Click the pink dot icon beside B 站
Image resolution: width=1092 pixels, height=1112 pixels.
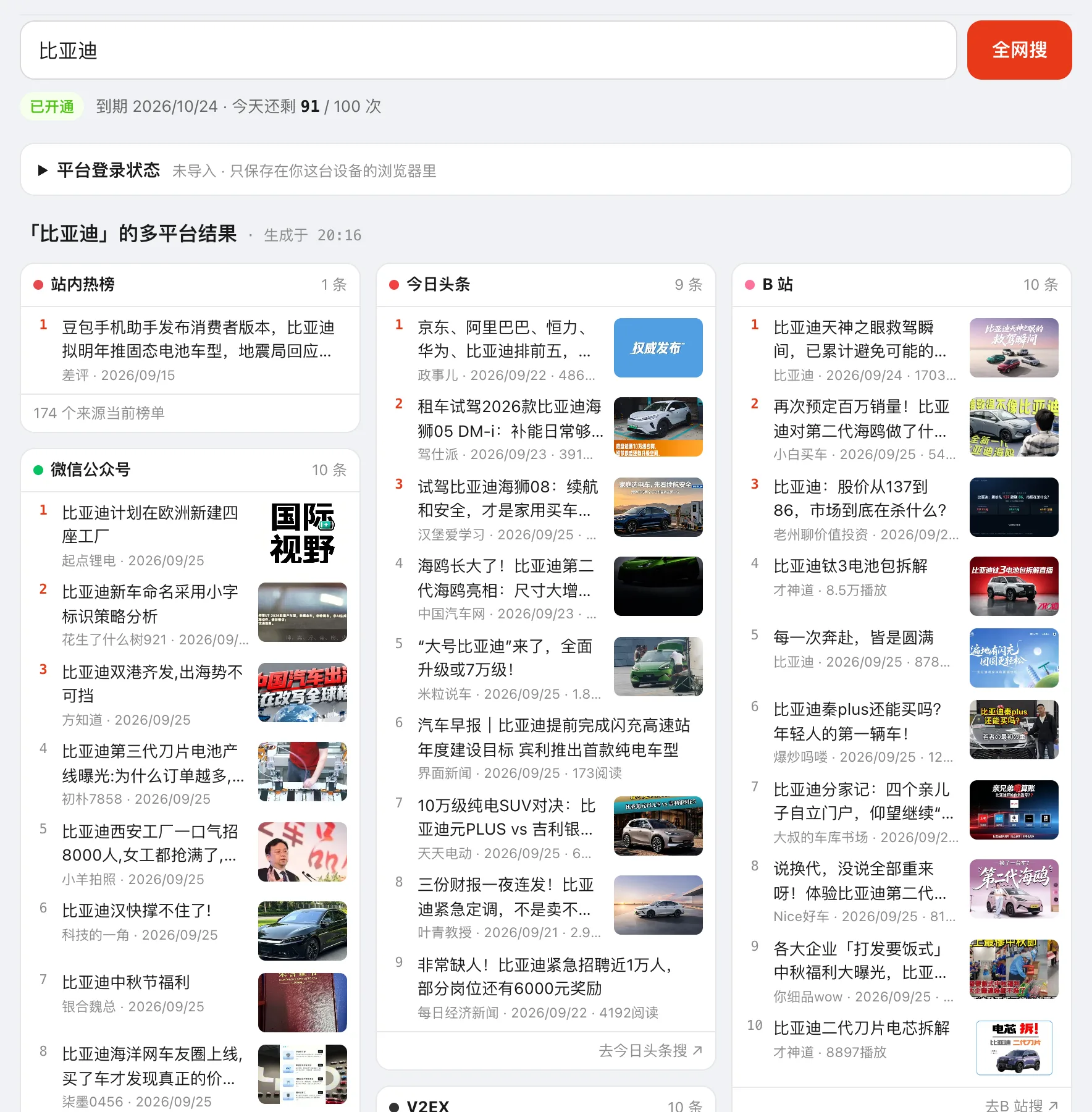750,285
